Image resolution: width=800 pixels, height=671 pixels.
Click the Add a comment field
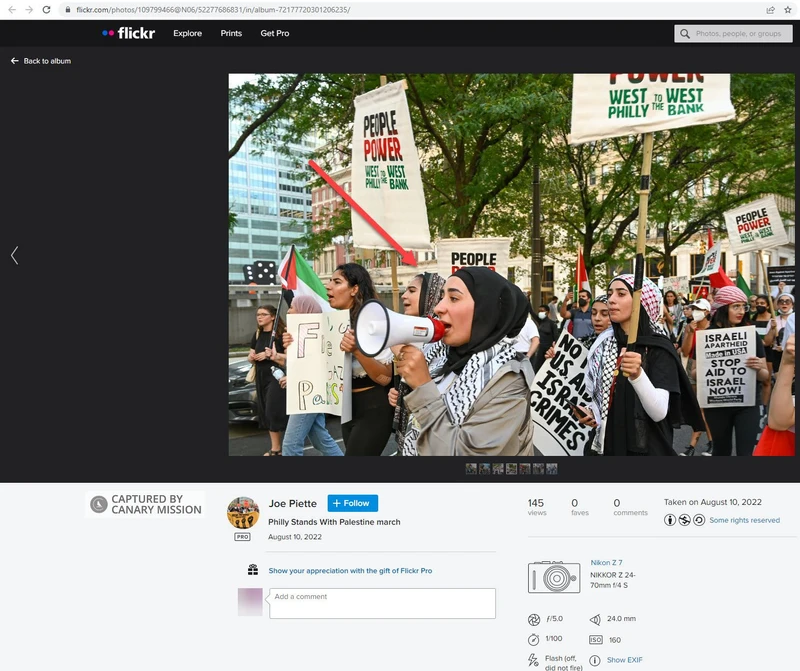[382, 603]
